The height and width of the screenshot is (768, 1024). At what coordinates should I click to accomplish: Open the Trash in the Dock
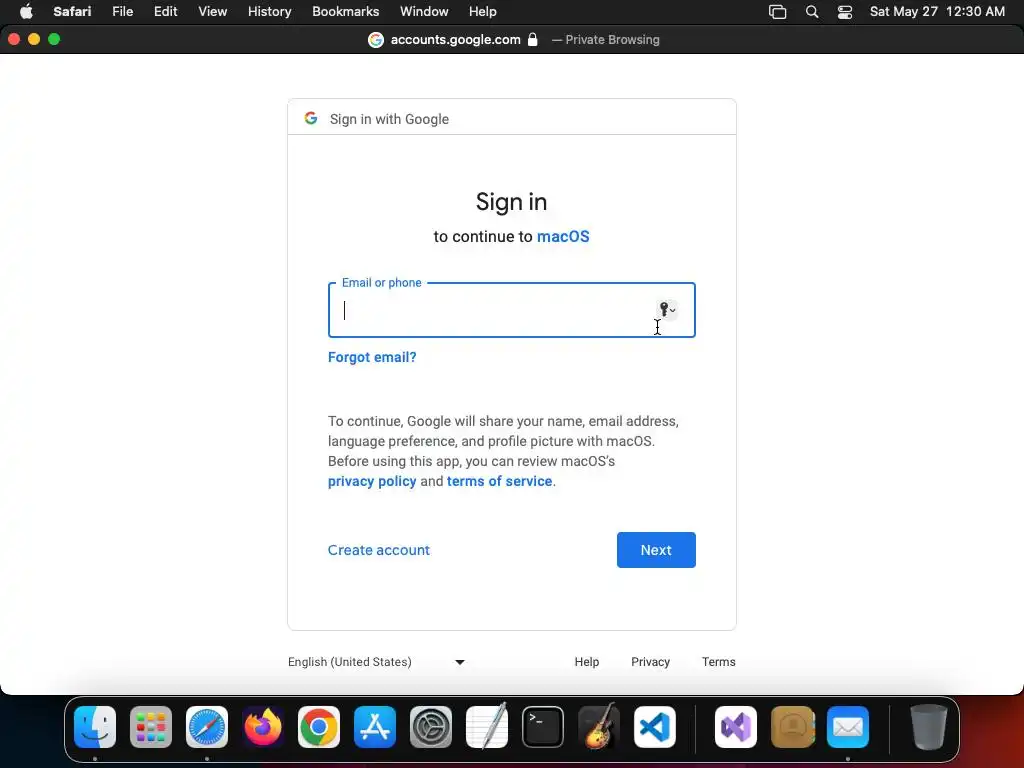[x=929, y=727]
